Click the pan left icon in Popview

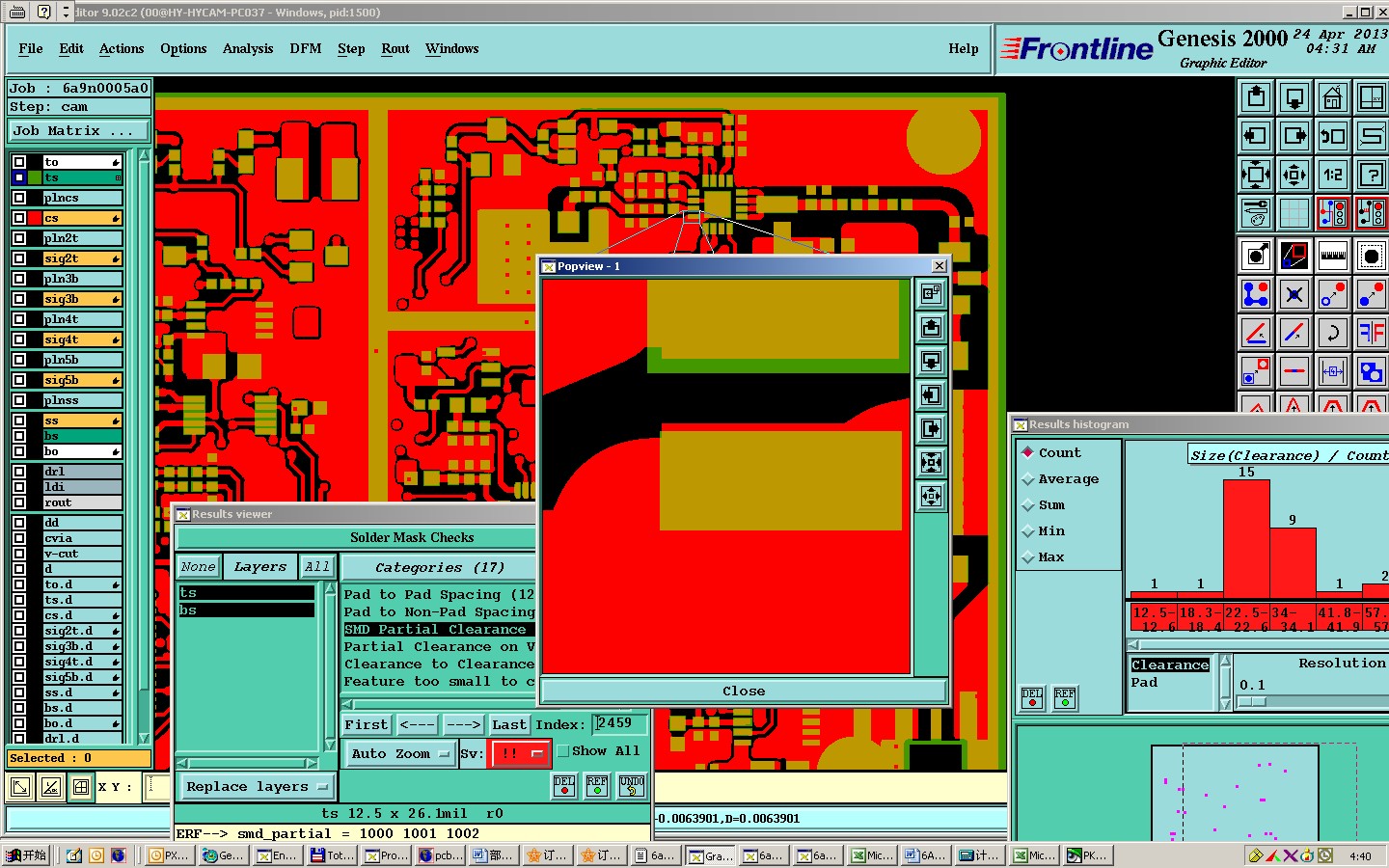click(x=931, y=395)
